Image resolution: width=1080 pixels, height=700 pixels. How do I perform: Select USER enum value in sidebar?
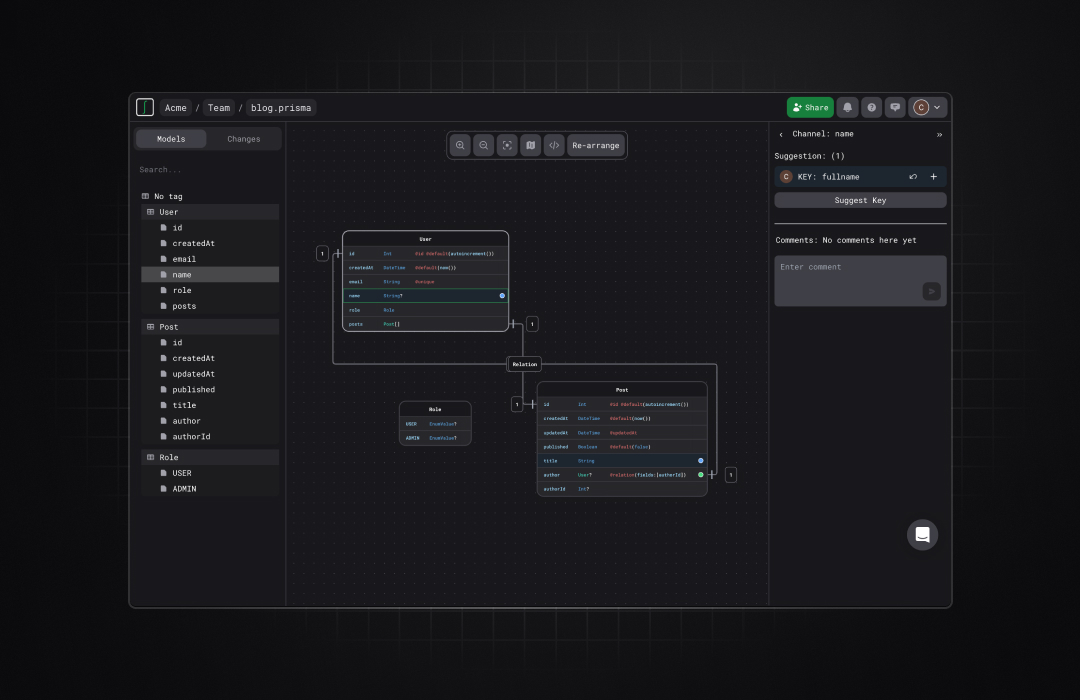pyautogui.click(x=210, y=473)
